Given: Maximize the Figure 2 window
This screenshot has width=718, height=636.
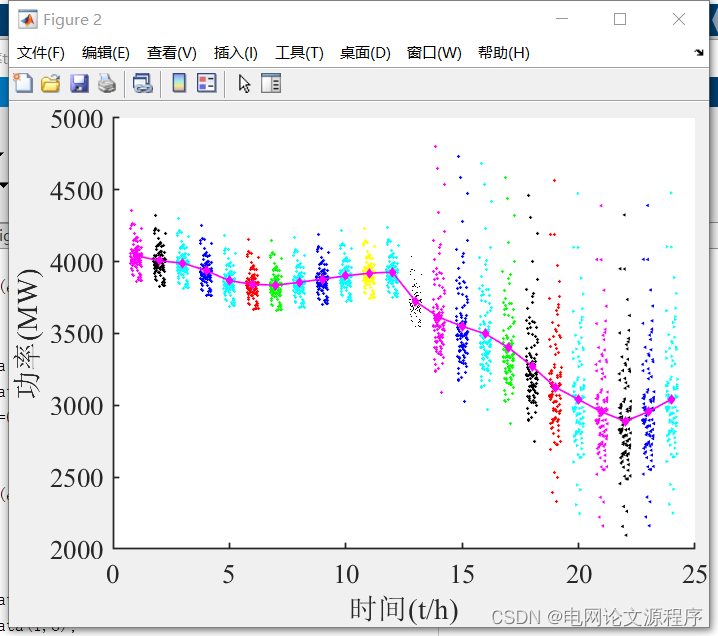Looking at the screenshot, I should pyautogui.click(x=620, y=19).
